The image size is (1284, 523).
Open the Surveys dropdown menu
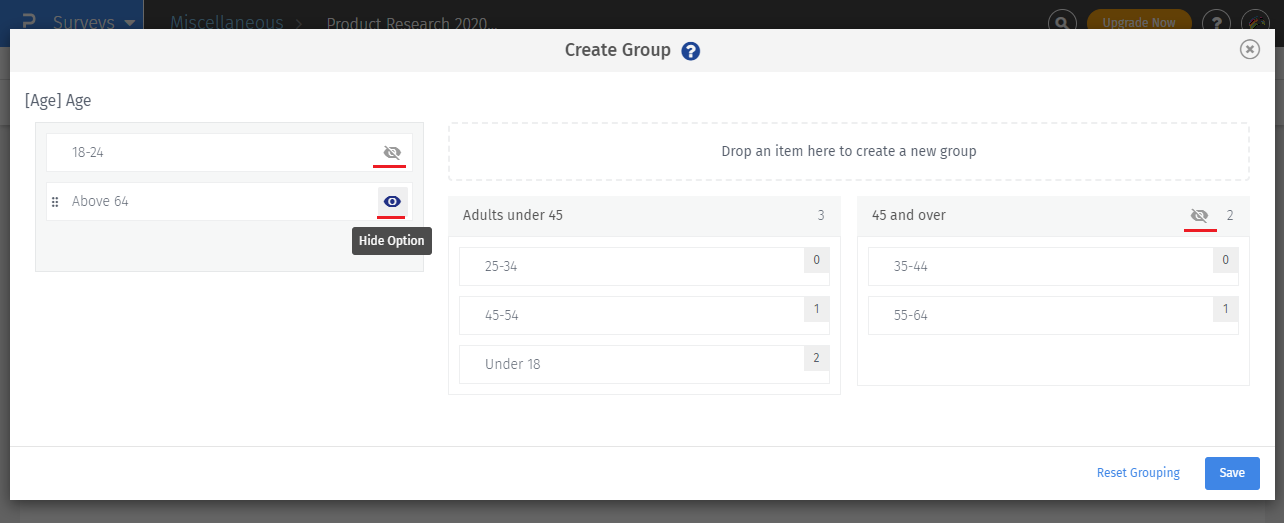[x=92, y=21]
